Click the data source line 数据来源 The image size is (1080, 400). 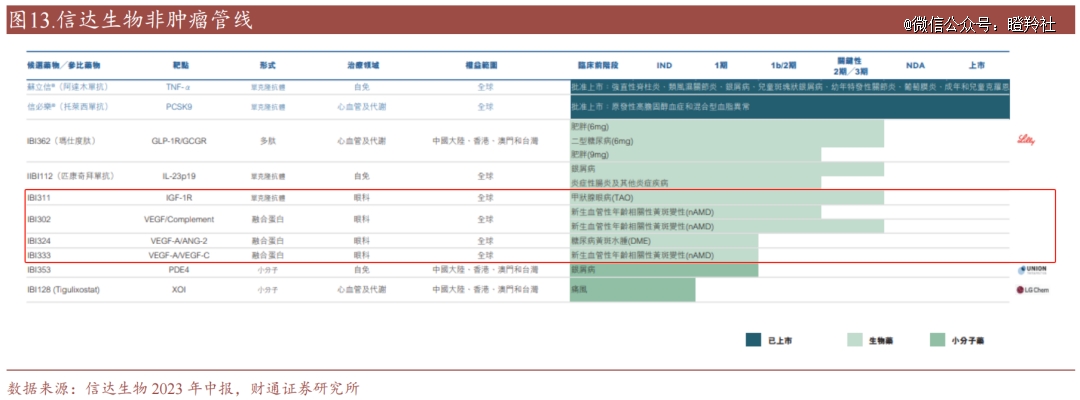[x=183, y=388]
